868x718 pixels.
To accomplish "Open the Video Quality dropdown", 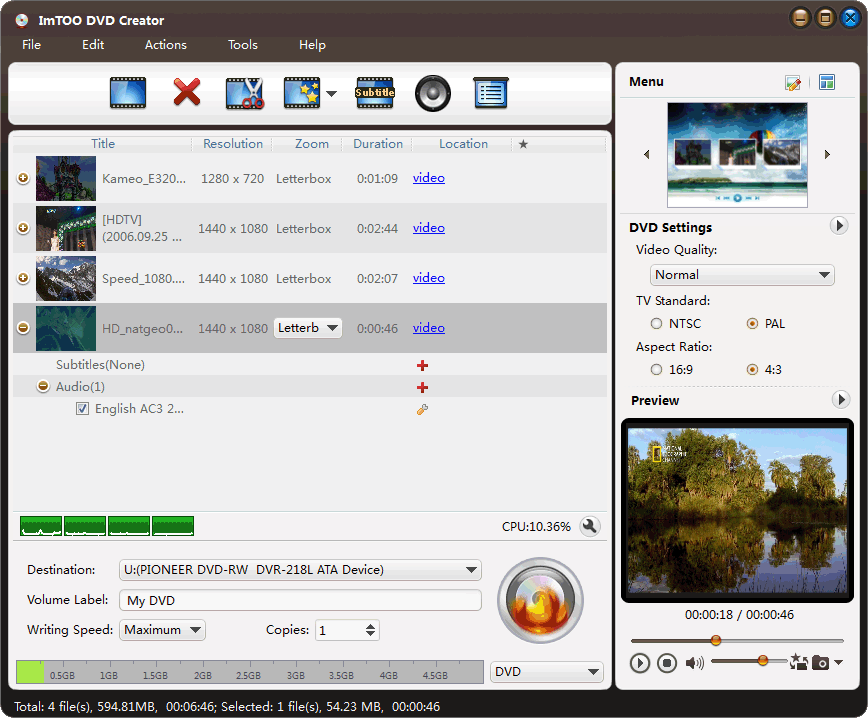I will pyautogui.click(x=742, y=275).
